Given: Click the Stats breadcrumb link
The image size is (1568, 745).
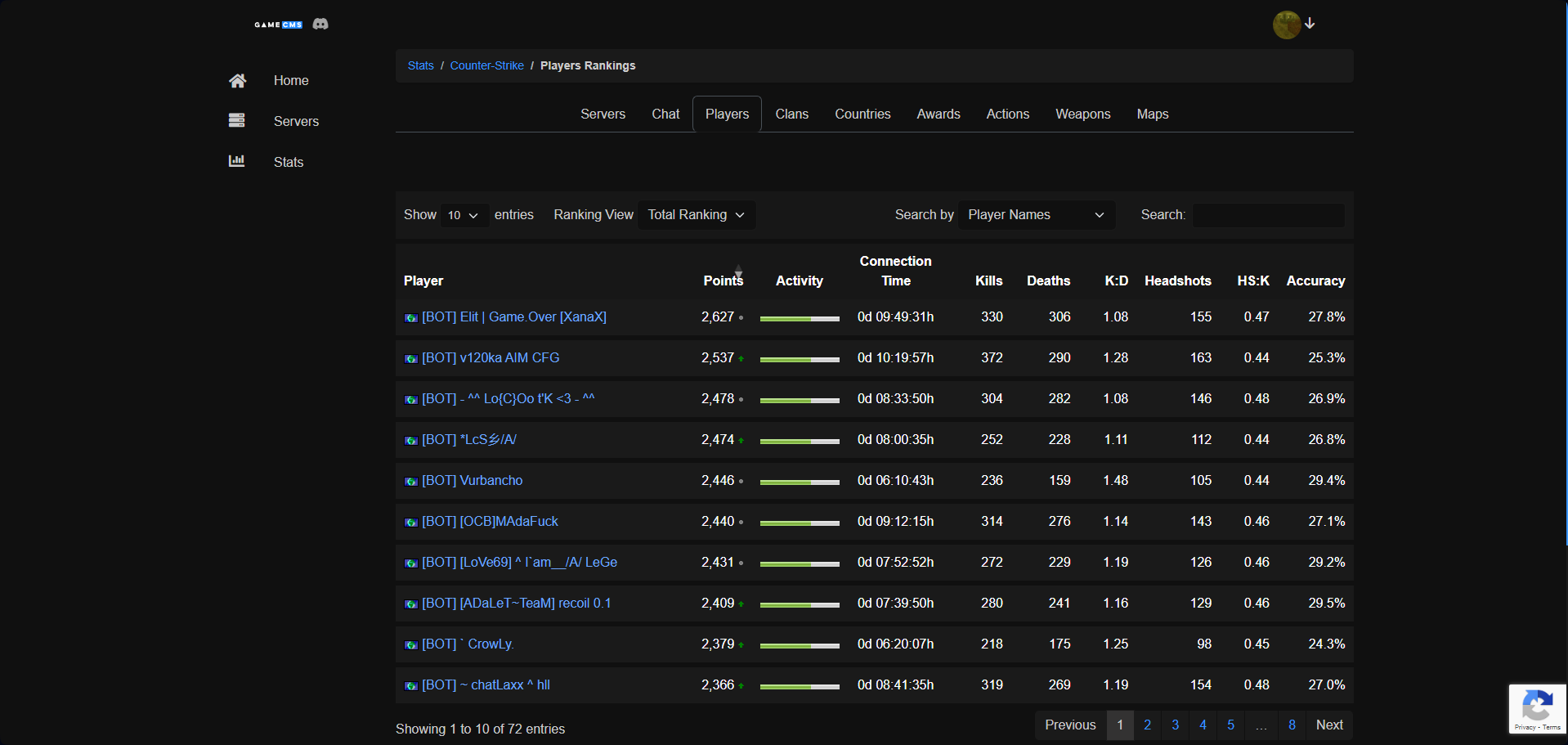Looking at the screenshot, I should coord(421,65).
